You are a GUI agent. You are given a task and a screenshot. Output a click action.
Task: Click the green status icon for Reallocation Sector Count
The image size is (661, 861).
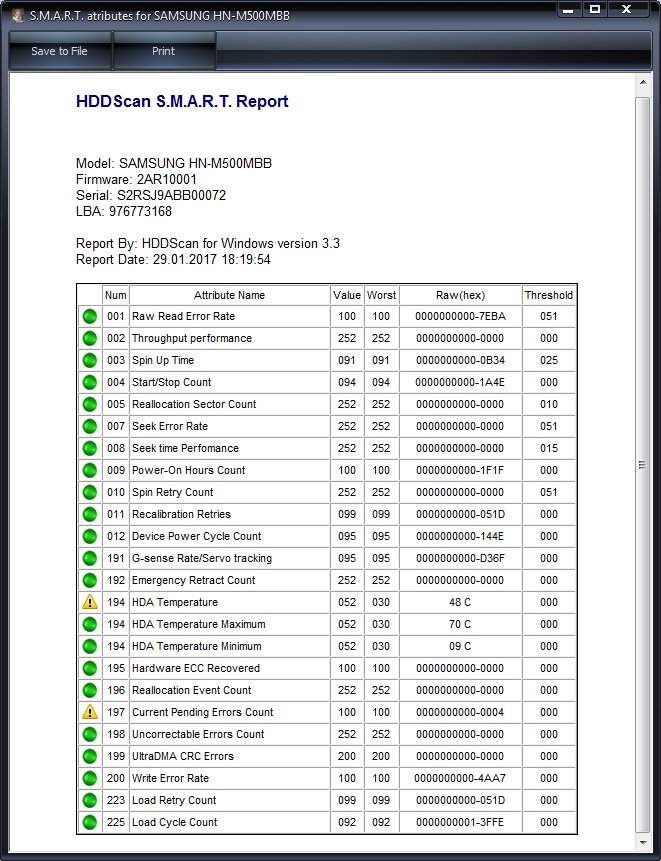pyautogui.click(x=89, y=404)
